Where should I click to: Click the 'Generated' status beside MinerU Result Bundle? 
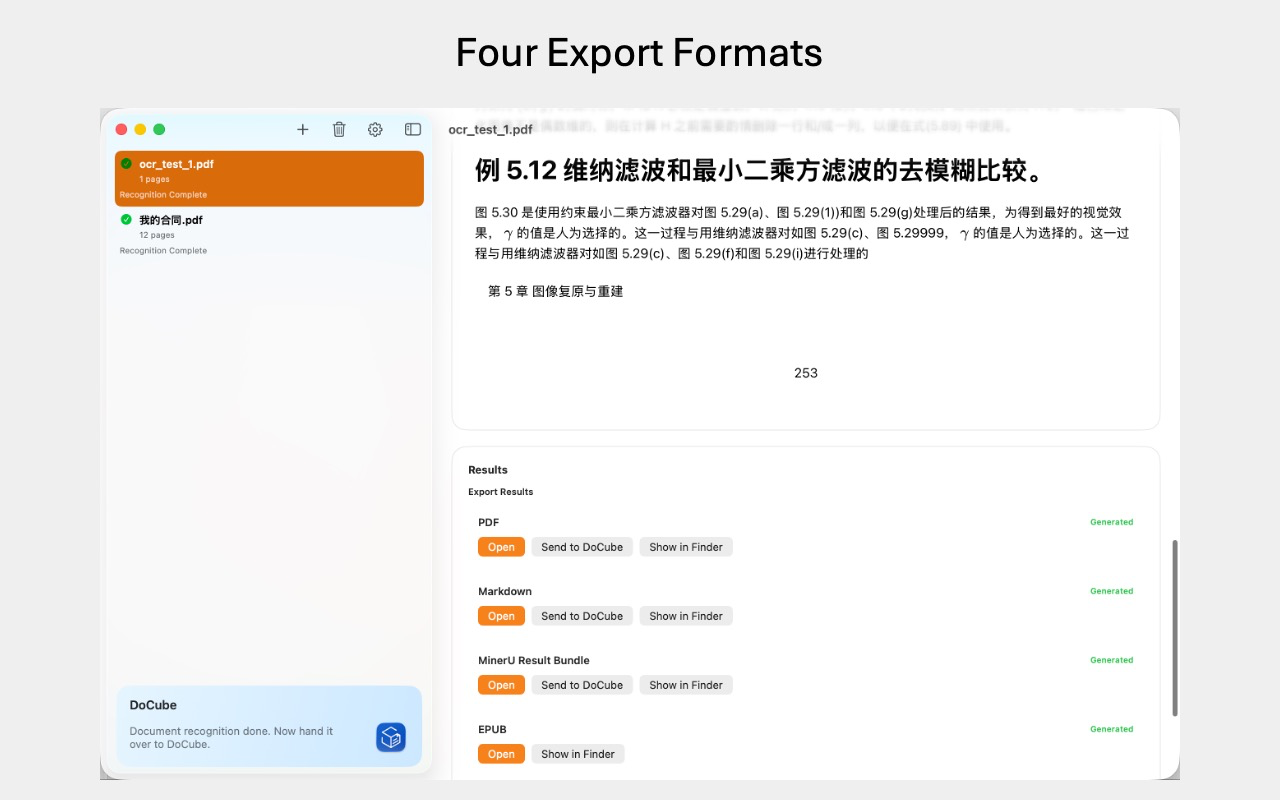(x=1111, y=660)
